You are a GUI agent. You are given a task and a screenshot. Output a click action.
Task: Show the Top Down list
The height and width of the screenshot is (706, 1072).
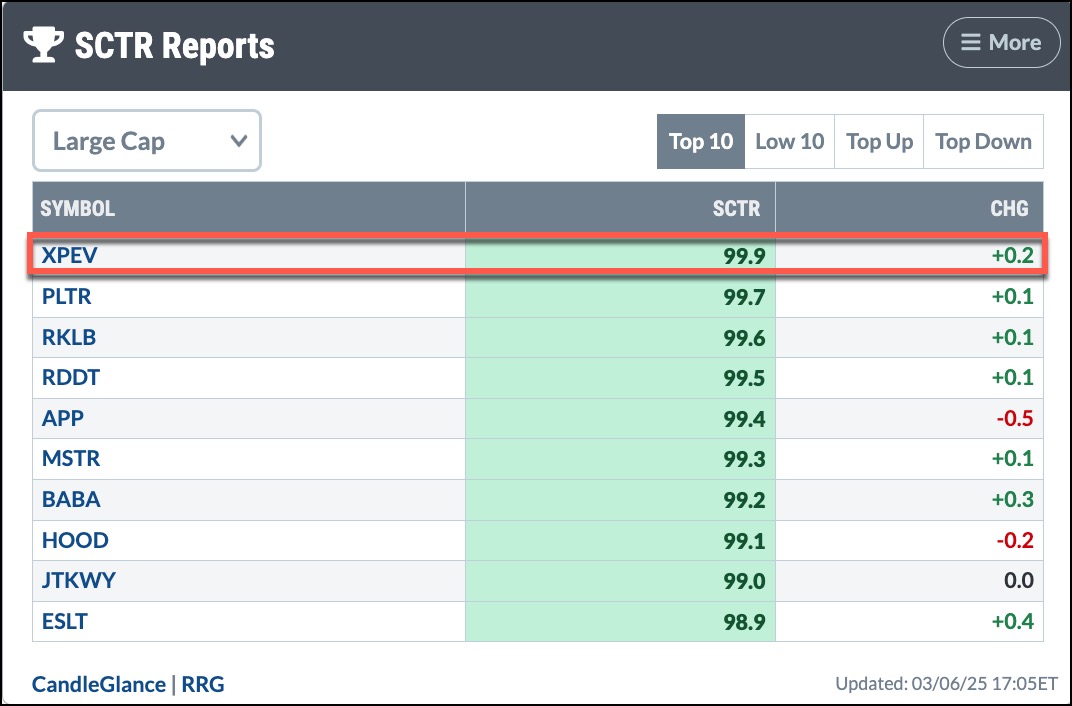[x=983, y=141]
